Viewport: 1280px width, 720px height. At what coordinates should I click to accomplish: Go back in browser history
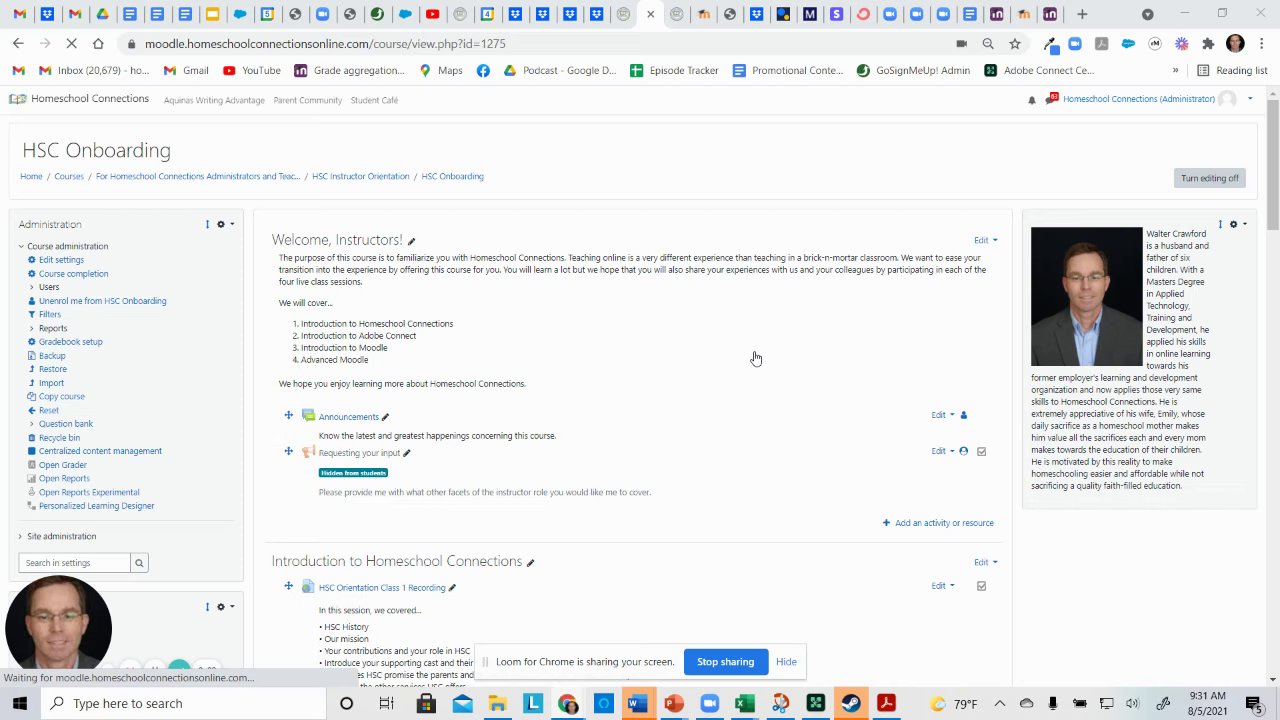click(x=18, y=44)
